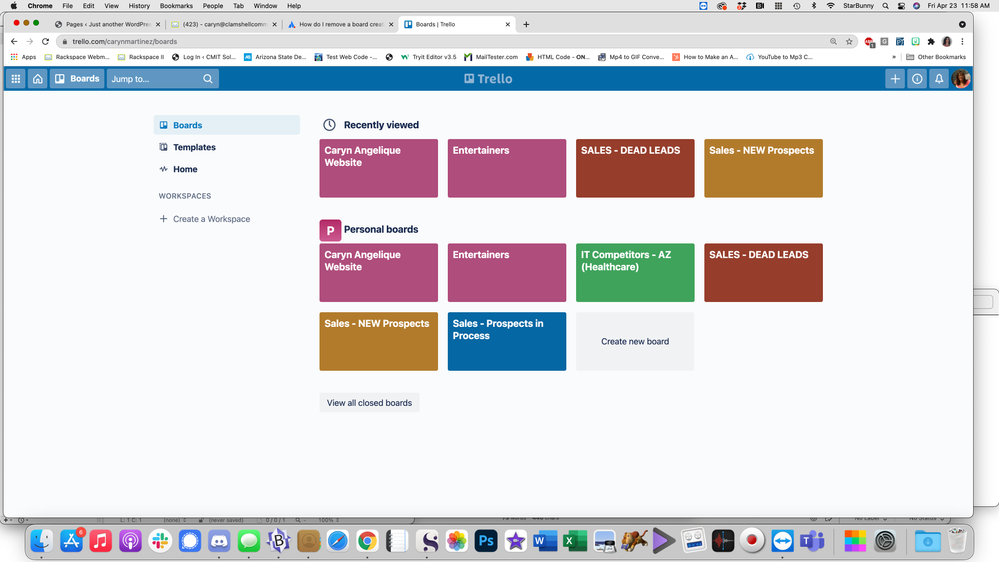The height and width of the screenshot is (562, 999).
Task: Open Photoshop from the Dock
Action: [486, 541]
